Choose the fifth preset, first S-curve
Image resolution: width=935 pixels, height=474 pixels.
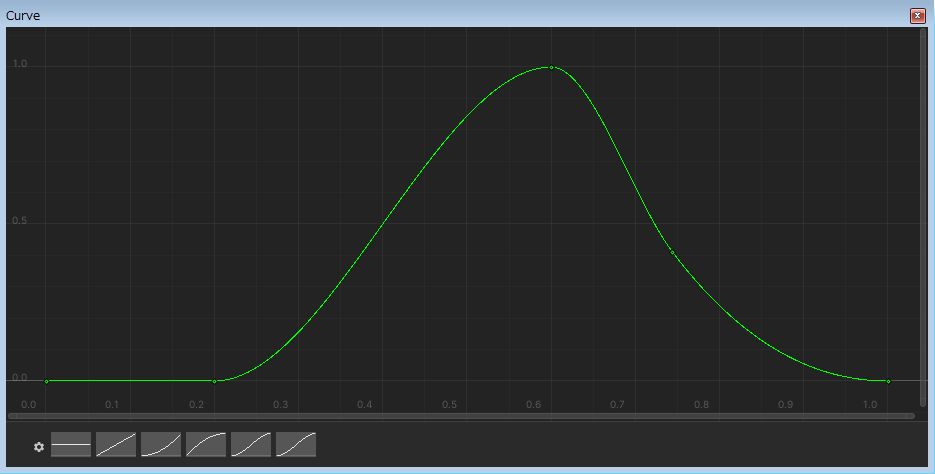(251, 444)
